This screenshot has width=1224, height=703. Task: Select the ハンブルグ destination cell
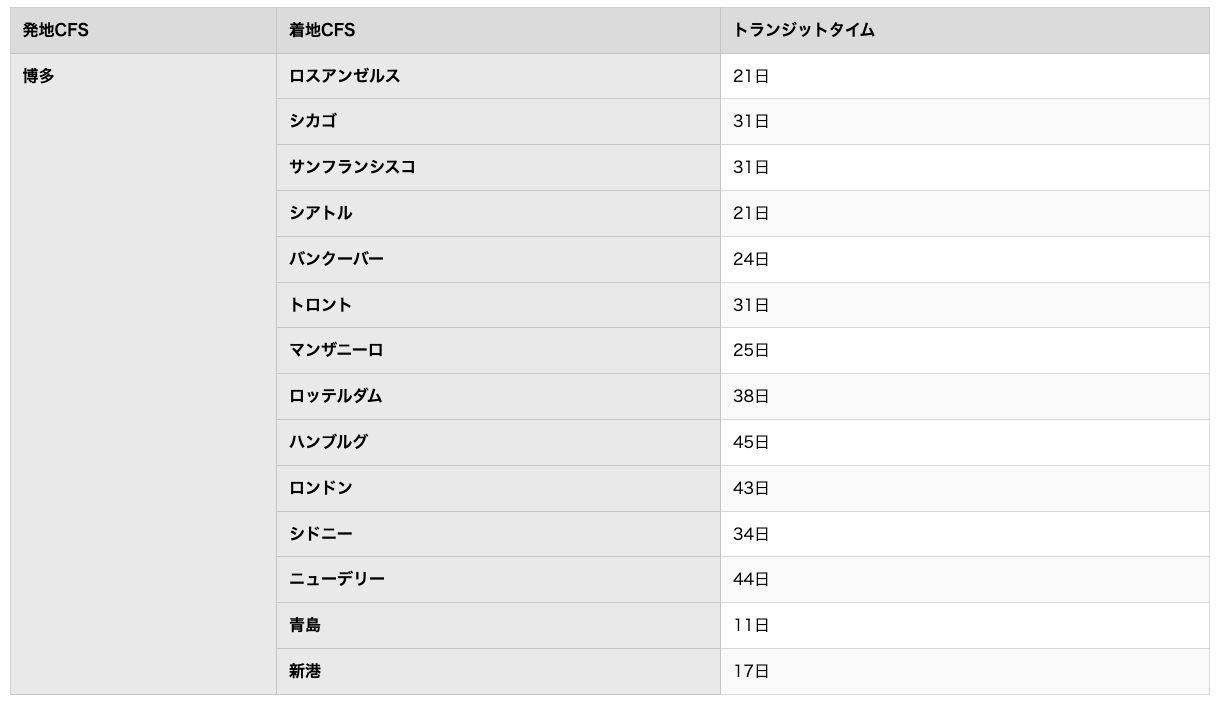click(x=498, y=442)
